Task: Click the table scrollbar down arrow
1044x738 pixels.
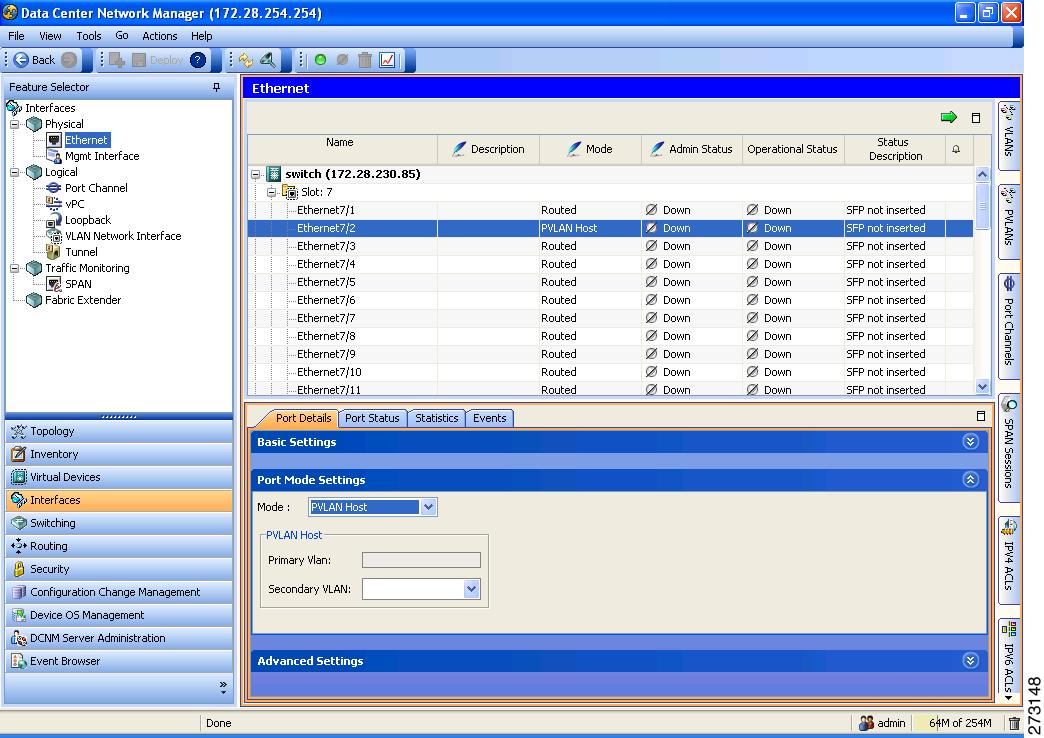Action: pos(982,387)
